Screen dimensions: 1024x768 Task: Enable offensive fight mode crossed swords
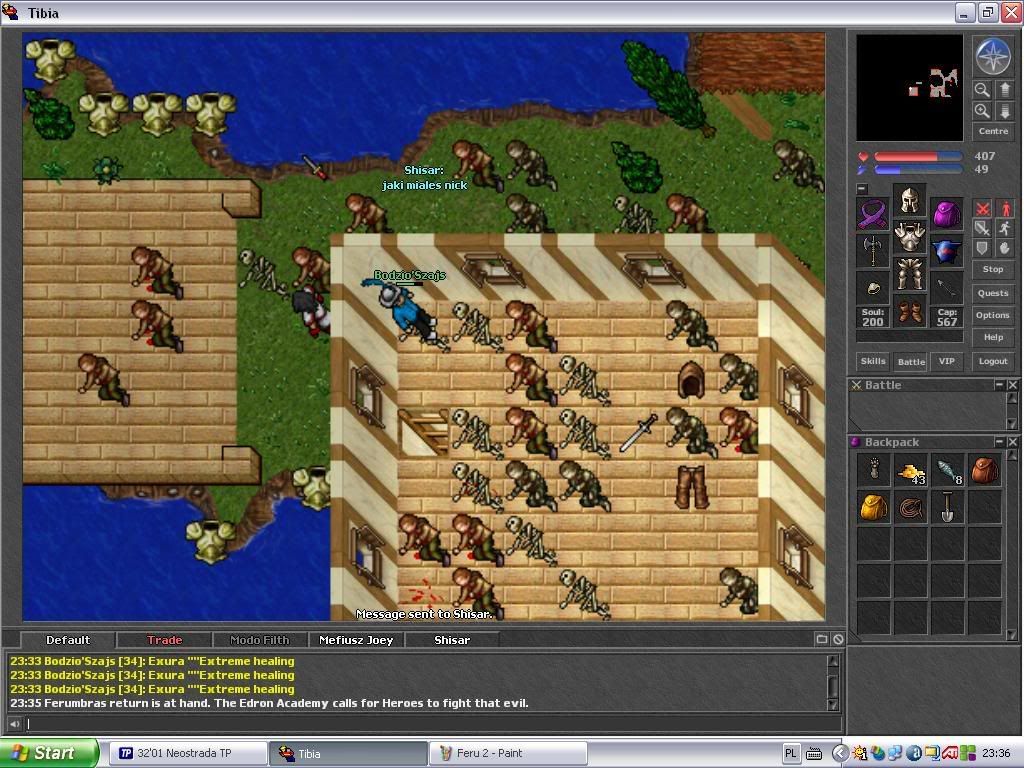pyautogui.click(x=982, y=209)
